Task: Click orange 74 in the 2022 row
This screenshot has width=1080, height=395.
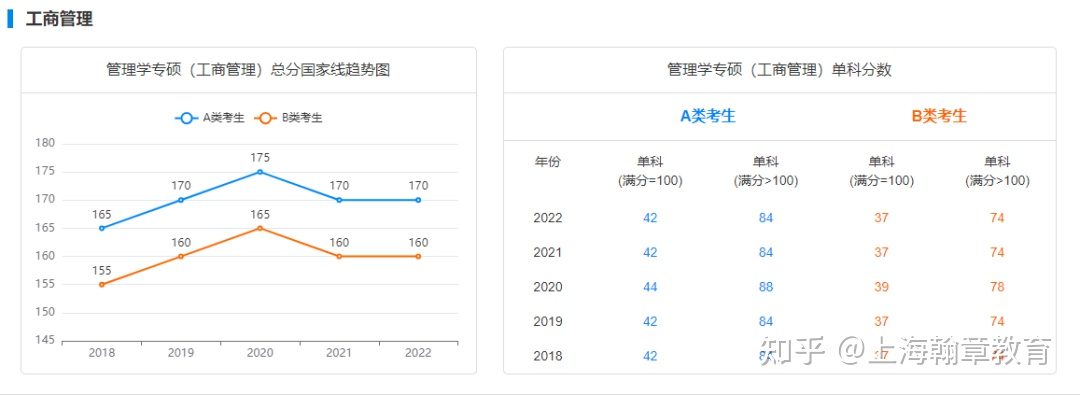Action: (997, 218)
